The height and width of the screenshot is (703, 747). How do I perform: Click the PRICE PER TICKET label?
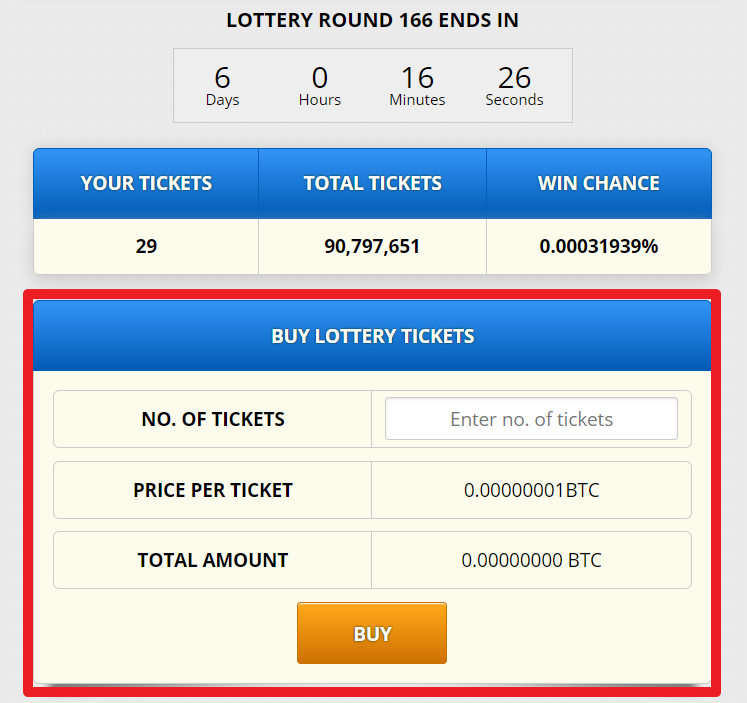[213, 490]
